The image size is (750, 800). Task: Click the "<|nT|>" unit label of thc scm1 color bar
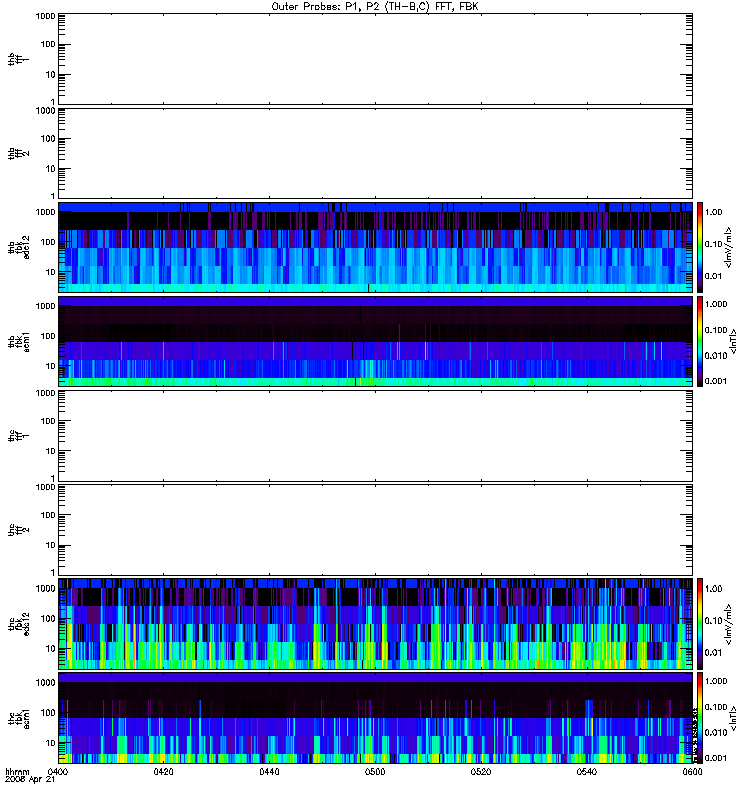click(x=734, y=718)
